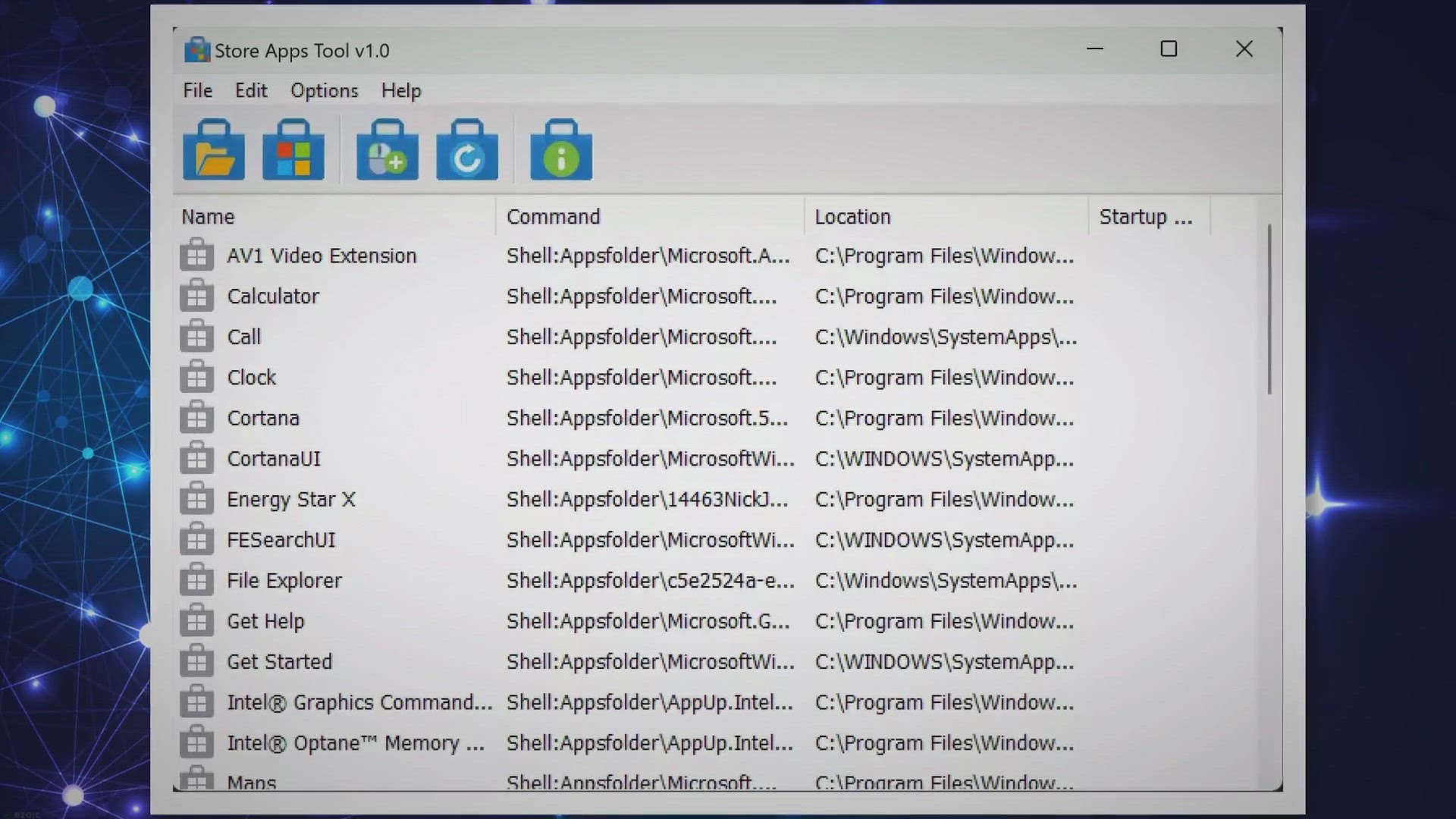
Task: Sort by the Location column header
Action: point(946,217)
